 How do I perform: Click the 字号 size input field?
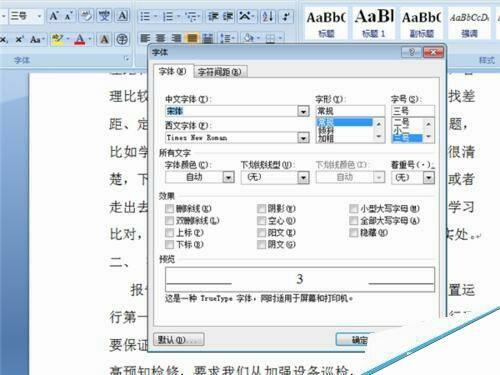413,111
